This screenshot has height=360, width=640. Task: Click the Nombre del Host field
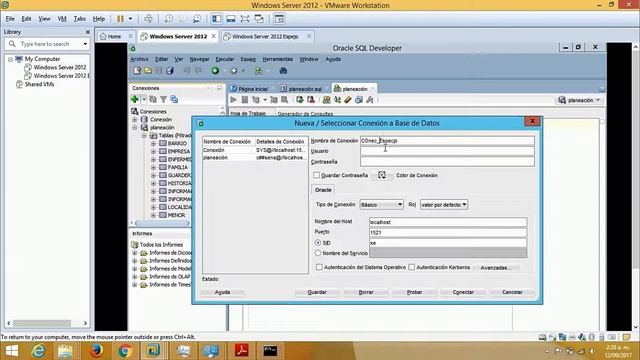point(448,222)
